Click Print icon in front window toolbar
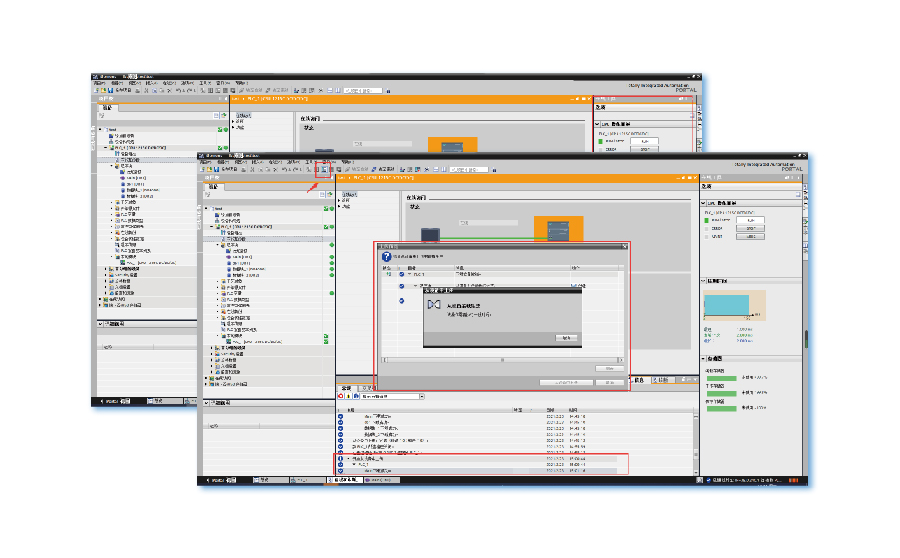This screenshot has height=558, width=900. pos(243,170)
